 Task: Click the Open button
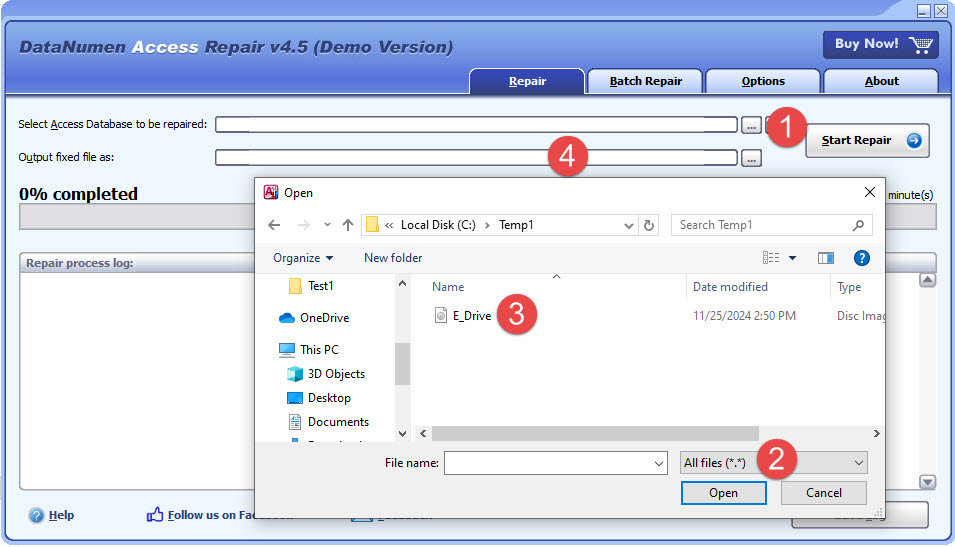[724, 493]
